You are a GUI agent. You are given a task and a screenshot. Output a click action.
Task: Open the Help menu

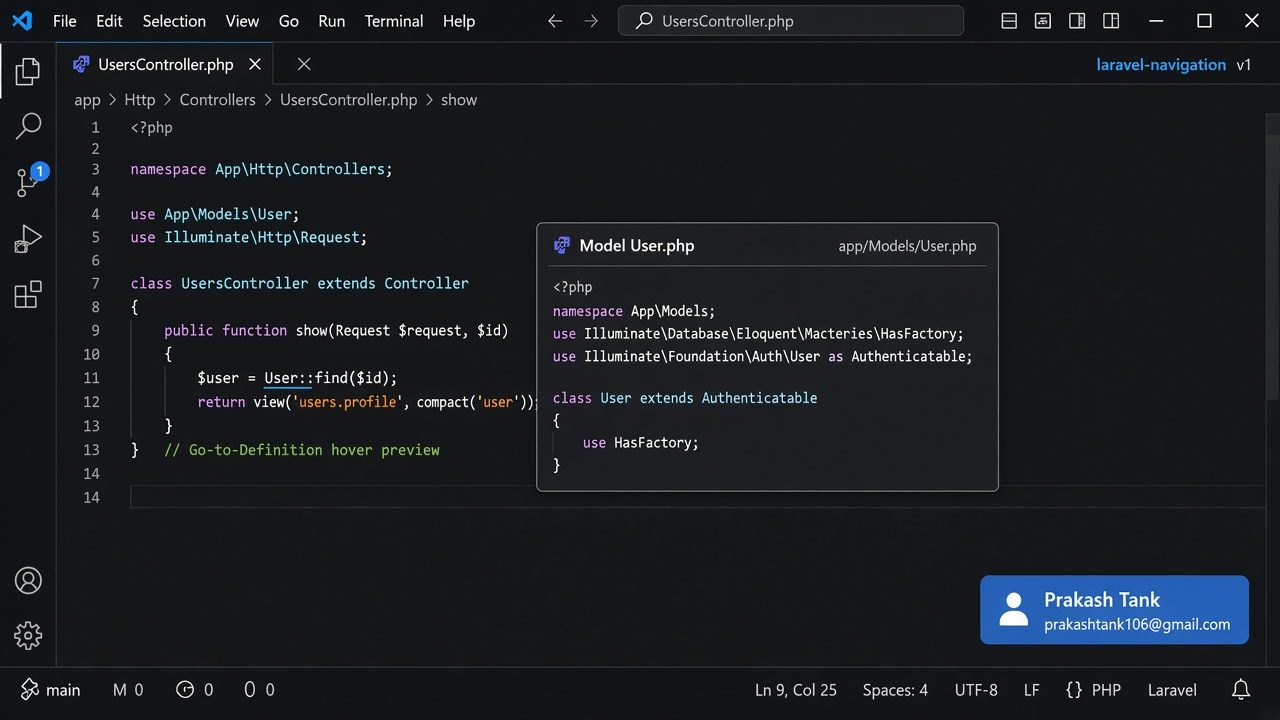(x=459, y=21)
